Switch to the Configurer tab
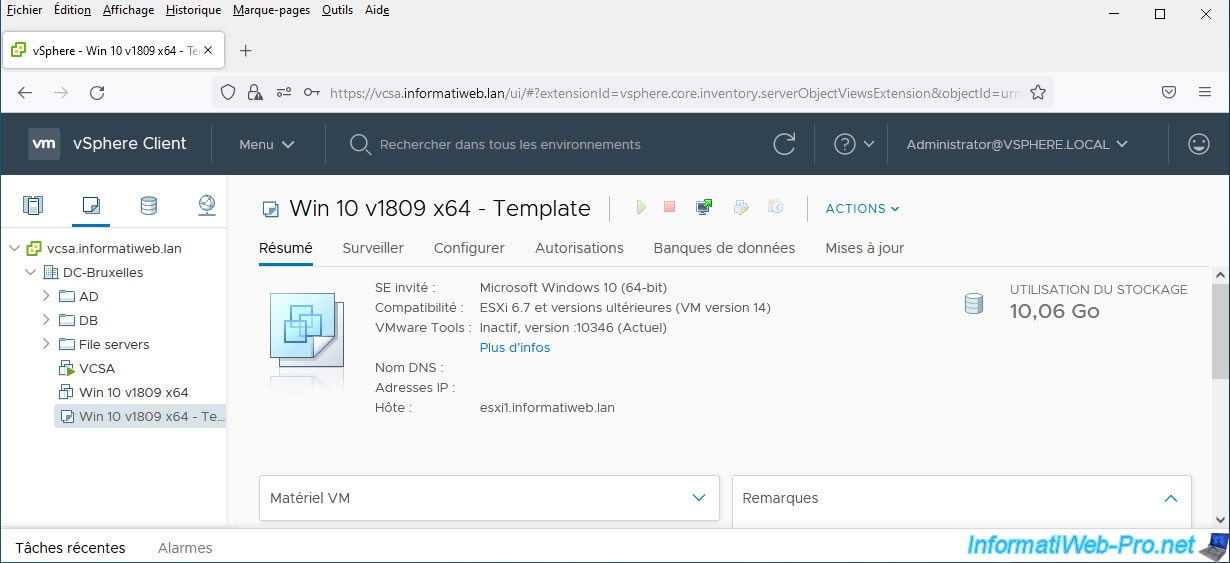 coord(469,248)
